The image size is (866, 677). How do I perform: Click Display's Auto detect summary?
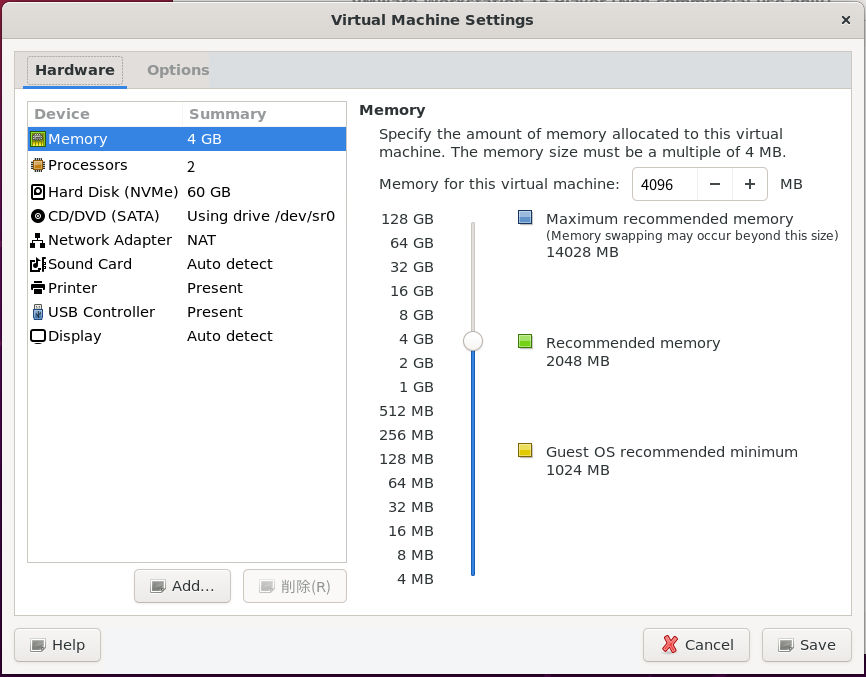coord(230,336)
